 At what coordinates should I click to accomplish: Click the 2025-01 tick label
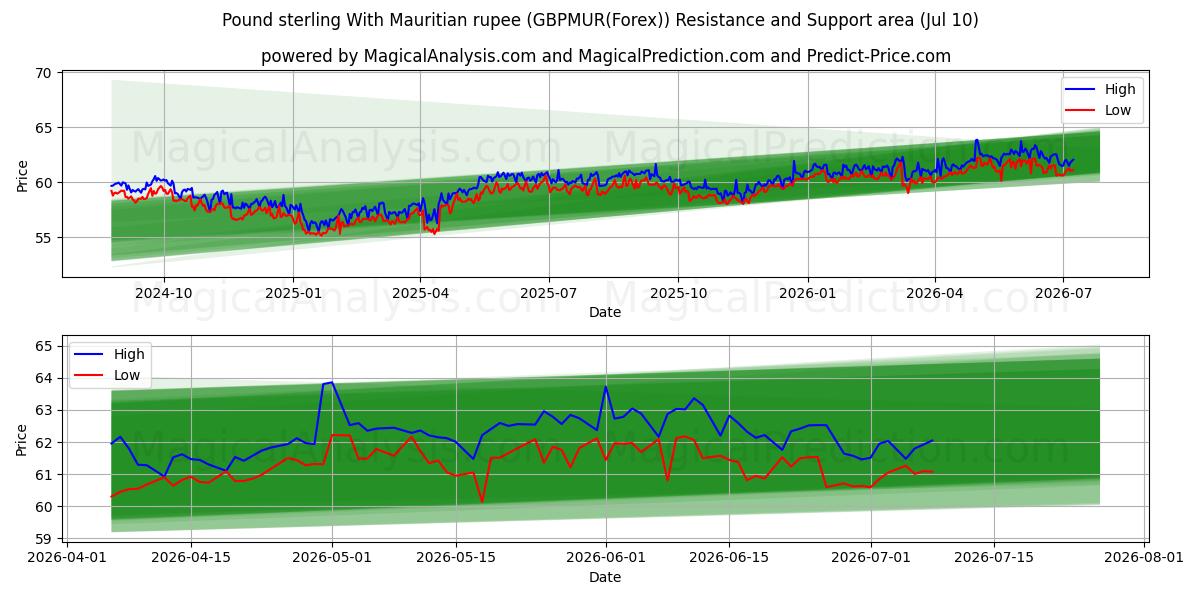tap(293, 294)
